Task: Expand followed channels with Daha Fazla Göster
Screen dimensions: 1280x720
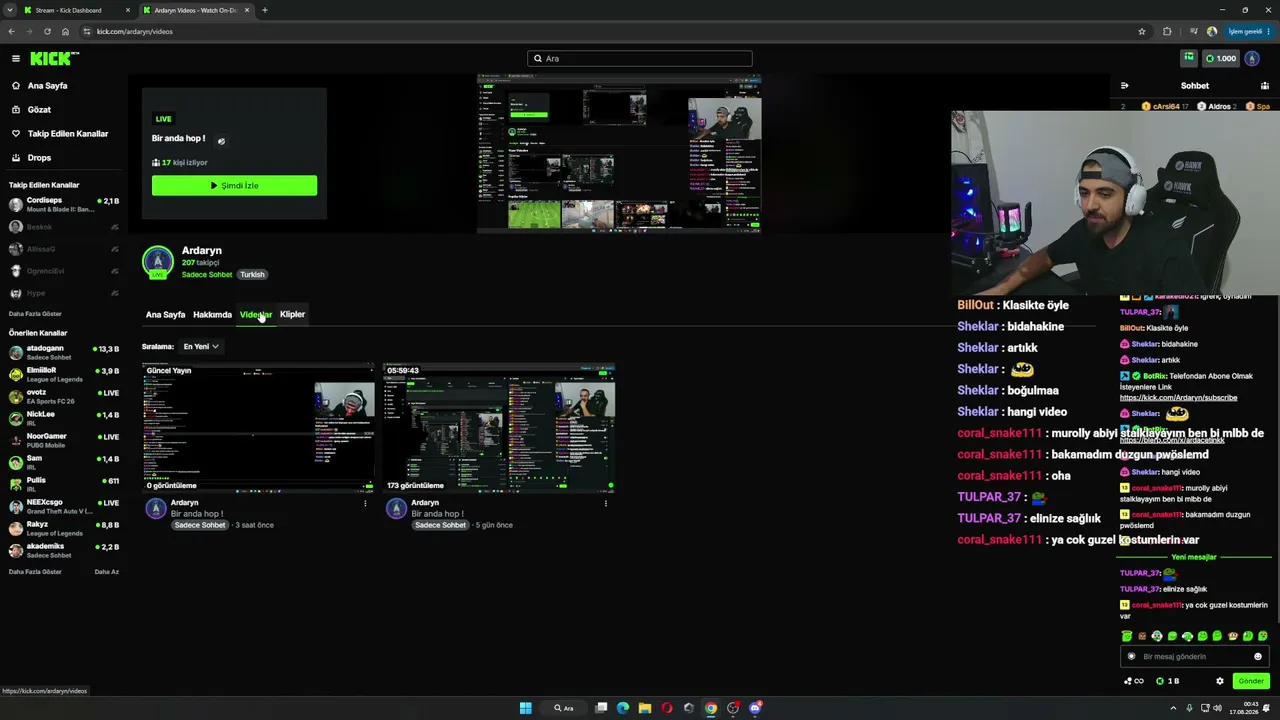Action: click(35, 314)
